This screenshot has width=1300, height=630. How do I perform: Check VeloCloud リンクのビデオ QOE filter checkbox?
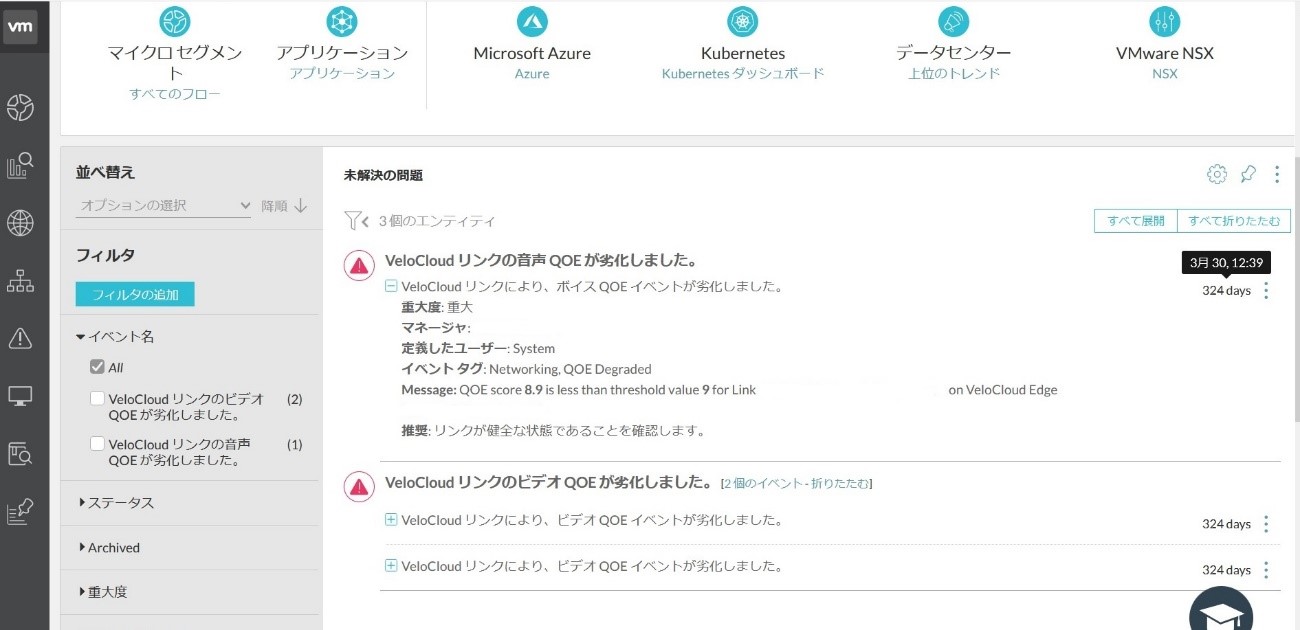97,398
